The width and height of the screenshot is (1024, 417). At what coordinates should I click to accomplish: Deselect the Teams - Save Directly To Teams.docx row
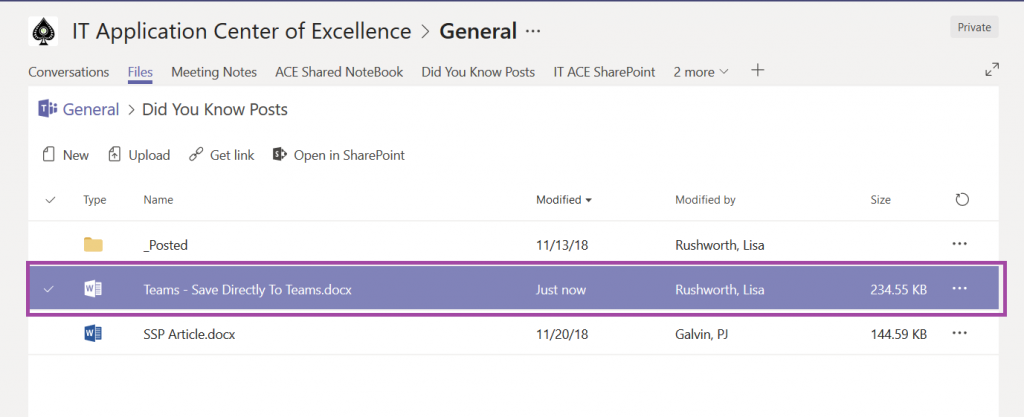49,289
